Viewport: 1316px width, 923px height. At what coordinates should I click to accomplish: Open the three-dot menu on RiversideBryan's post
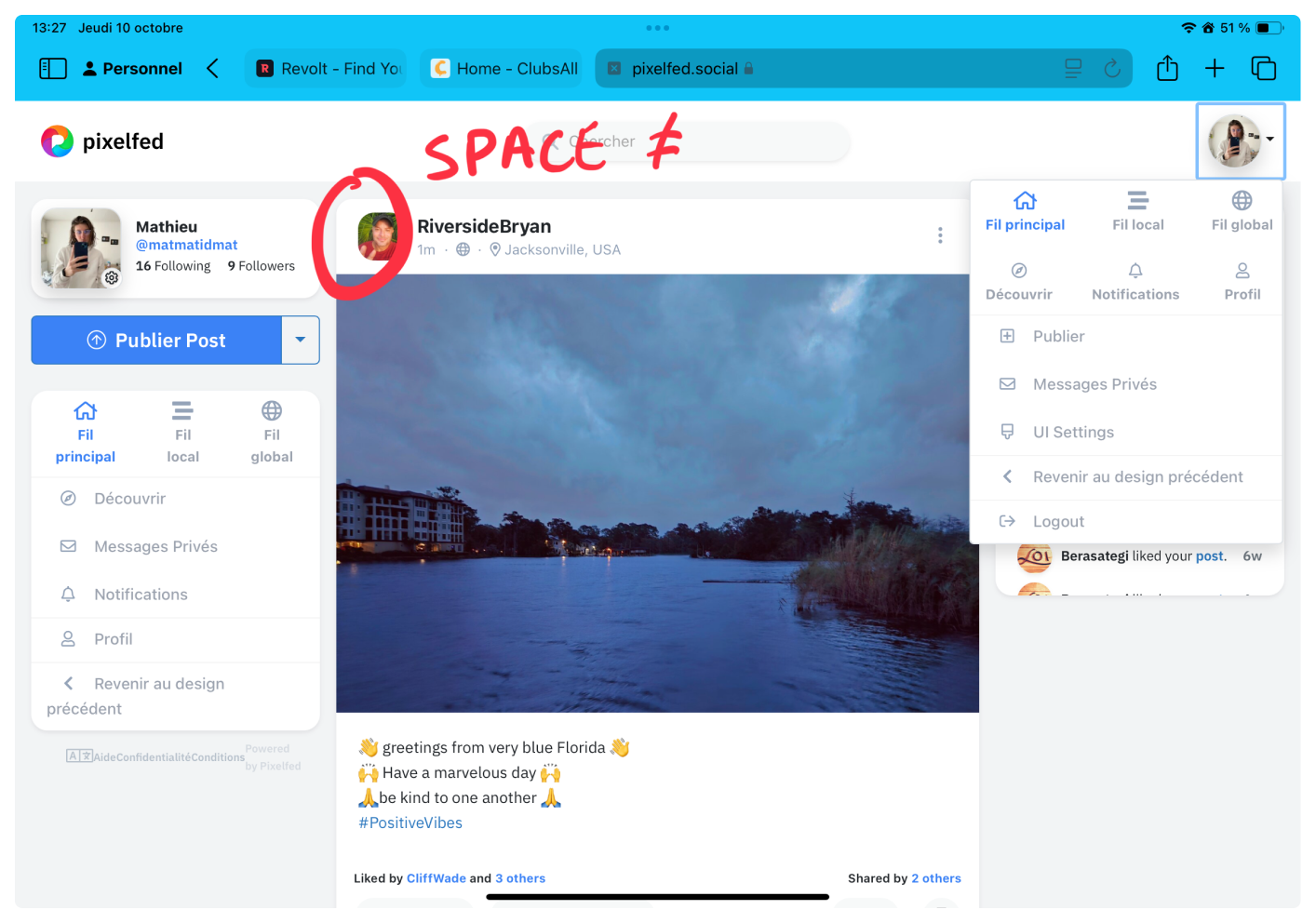coord(940,235)
